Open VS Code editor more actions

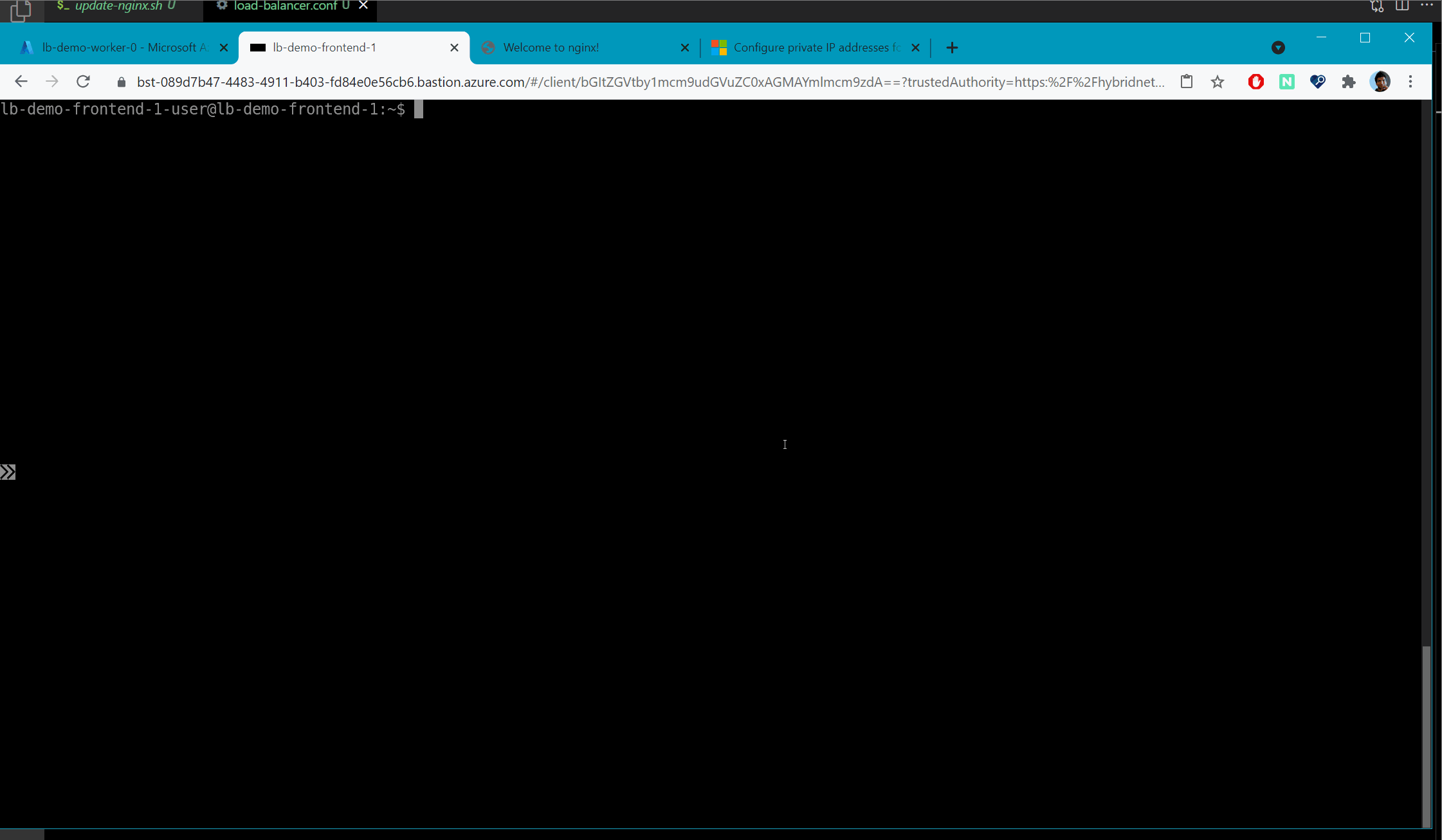pos(1427,6)
